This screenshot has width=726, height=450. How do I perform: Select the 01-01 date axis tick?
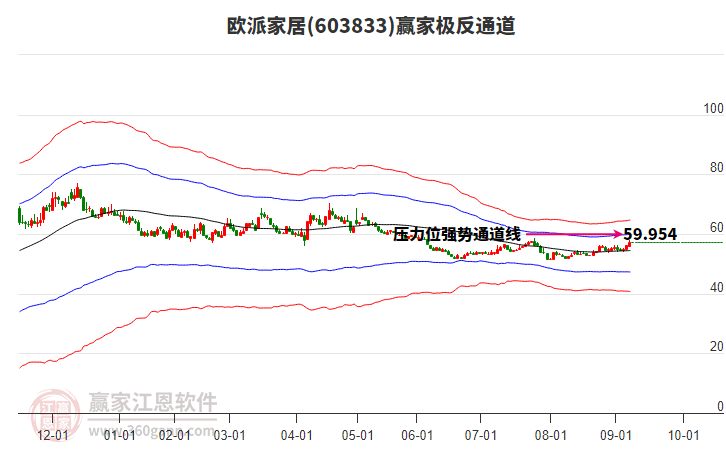(x=119, y=435)
